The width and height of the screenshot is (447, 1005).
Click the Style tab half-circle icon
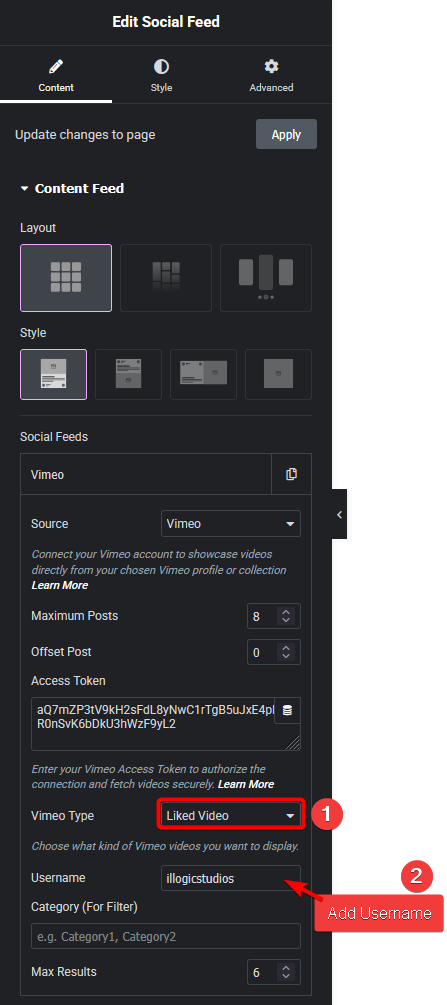(x=161, y=66)
